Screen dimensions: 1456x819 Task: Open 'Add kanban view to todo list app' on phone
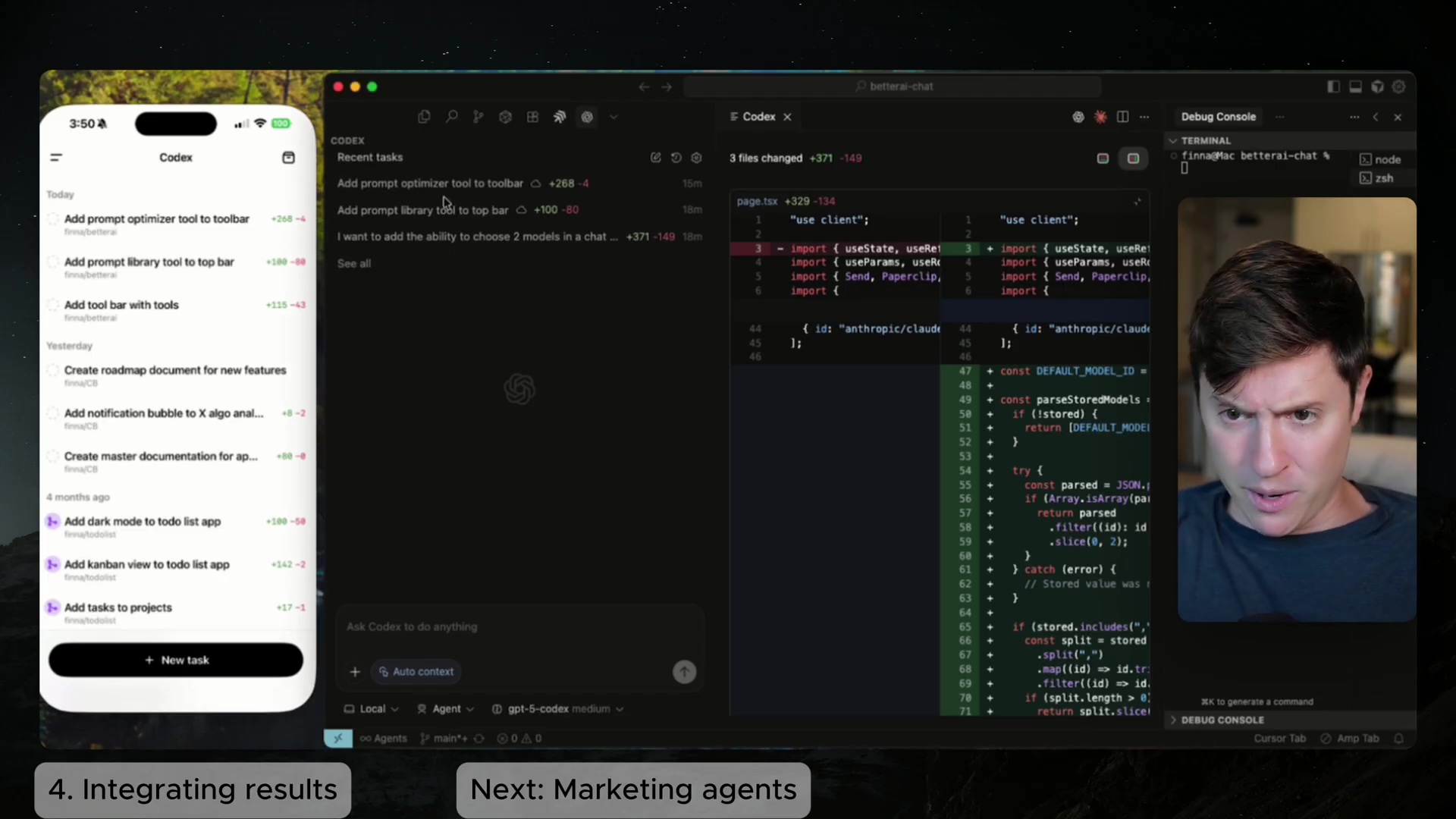pos(176,570)
